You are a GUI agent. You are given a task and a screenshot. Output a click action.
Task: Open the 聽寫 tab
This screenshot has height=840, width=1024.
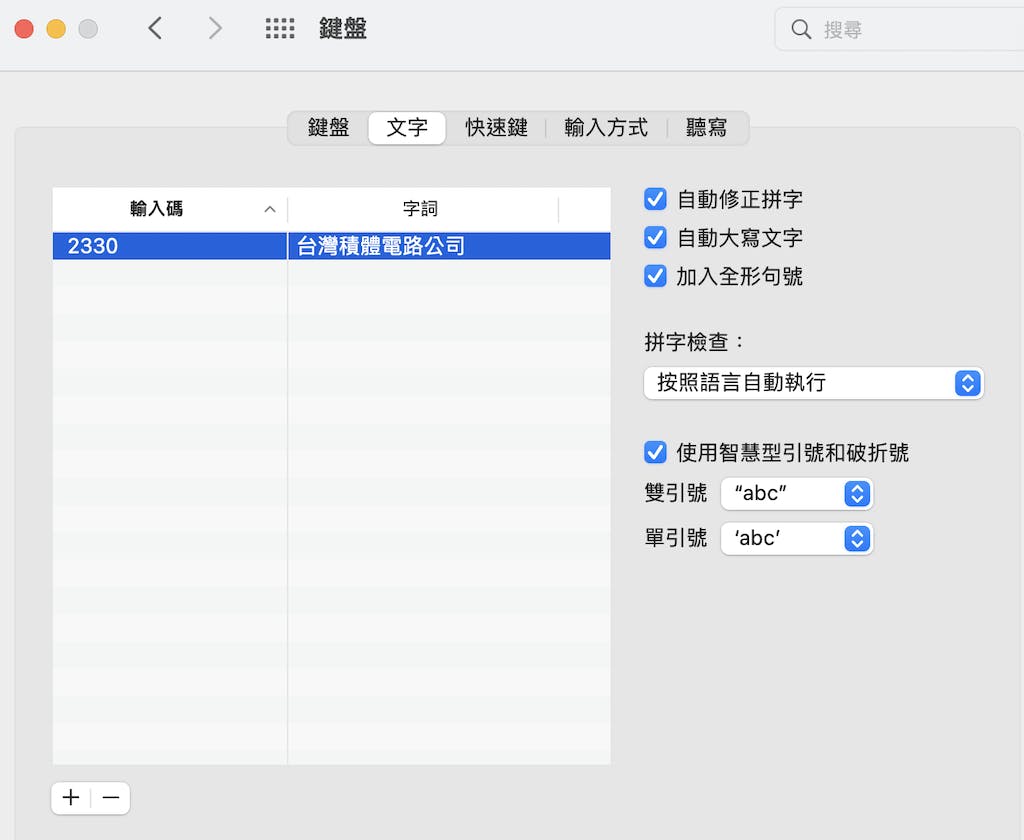pos(706,128)
